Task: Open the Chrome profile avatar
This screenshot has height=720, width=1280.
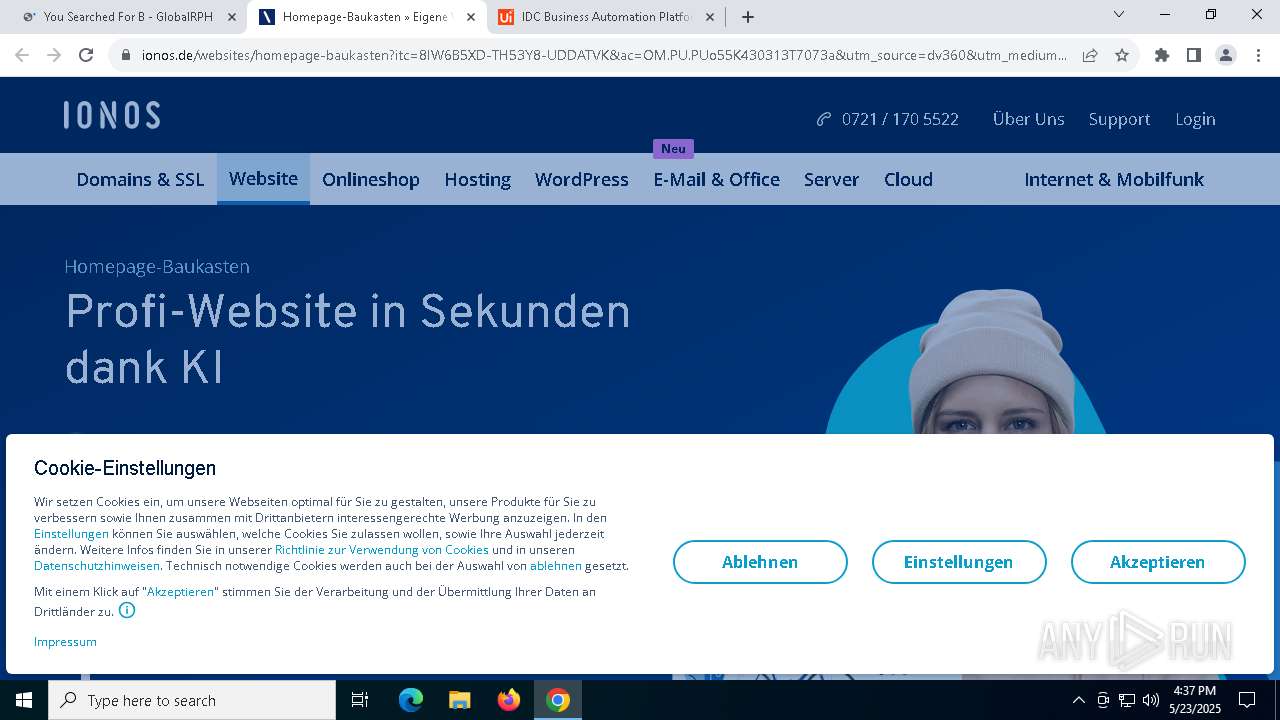Action: click(x=1226, y=55)
